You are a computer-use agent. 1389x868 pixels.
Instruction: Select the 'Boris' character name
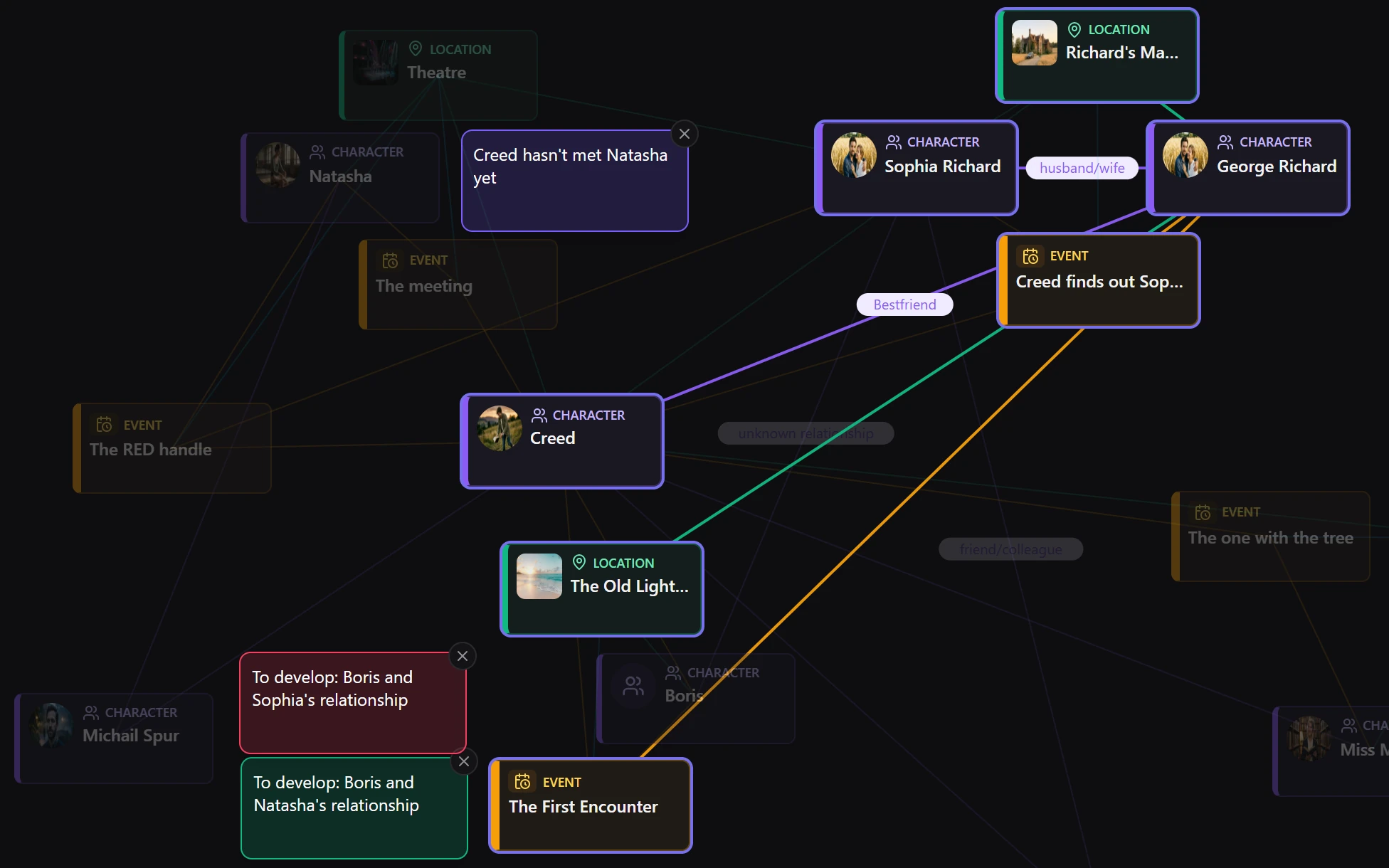pos(684,696)
